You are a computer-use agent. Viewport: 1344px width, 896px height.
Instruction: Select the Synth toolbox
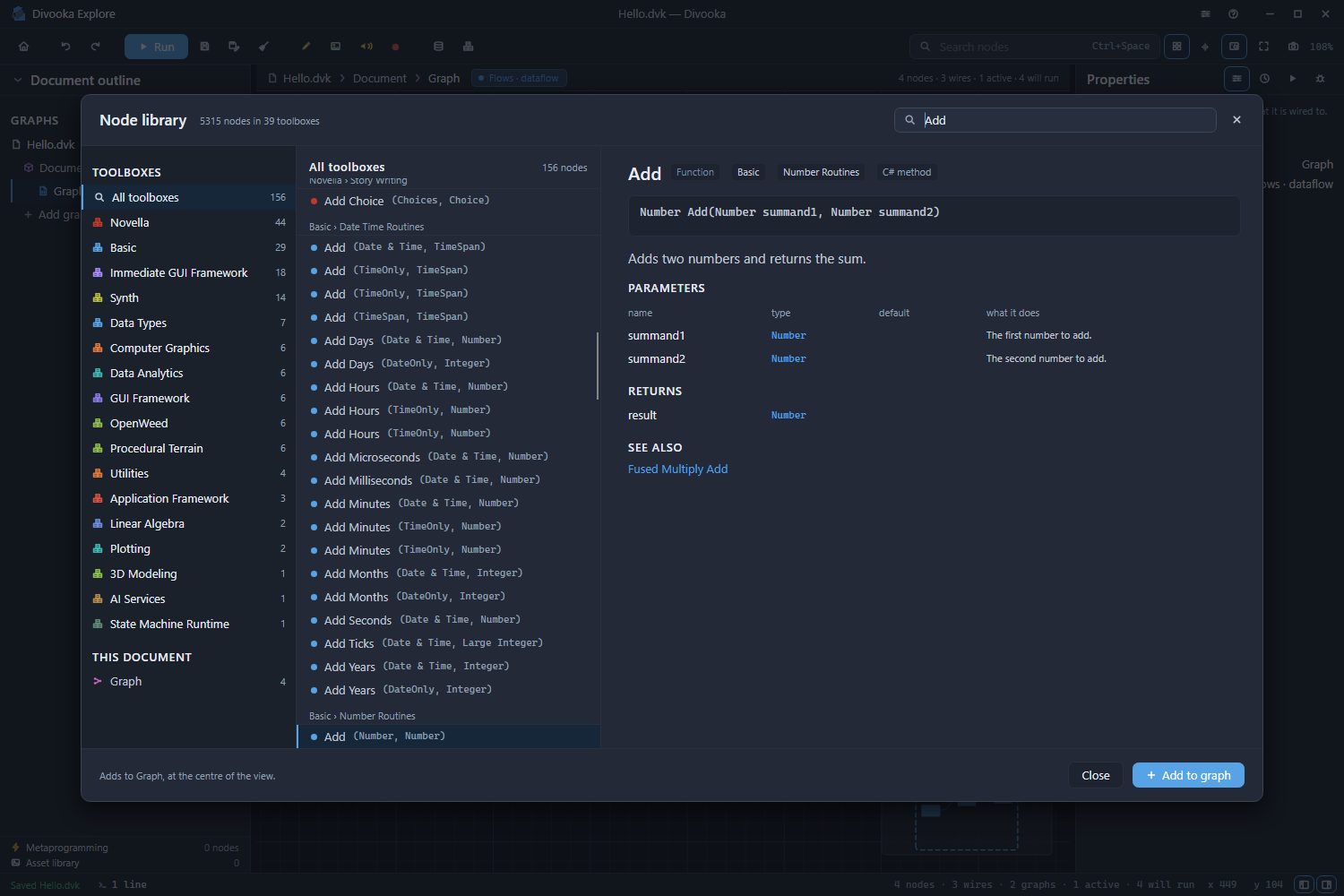(x=189, y=297)
